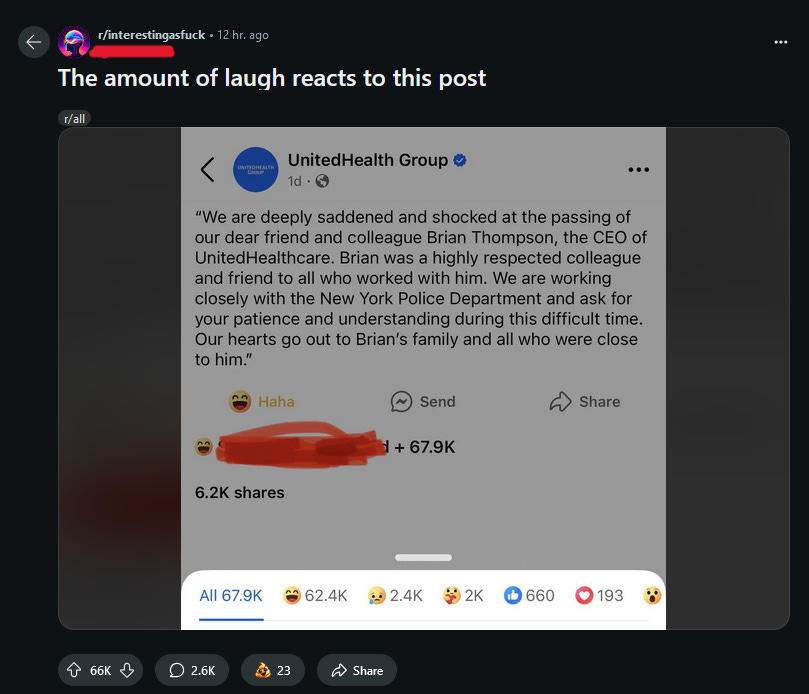Give an award using the 23 awards icon
Image resolution: width=809 pixels, height=694 pixels.
pyautogui.click(x=272, y=670)
